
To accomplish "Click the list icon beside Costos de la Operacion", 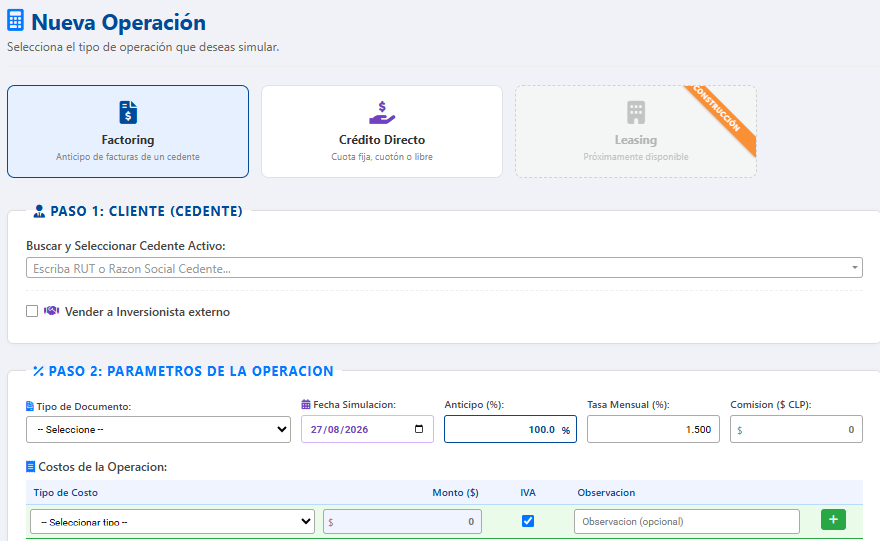I will click(30, 466).
